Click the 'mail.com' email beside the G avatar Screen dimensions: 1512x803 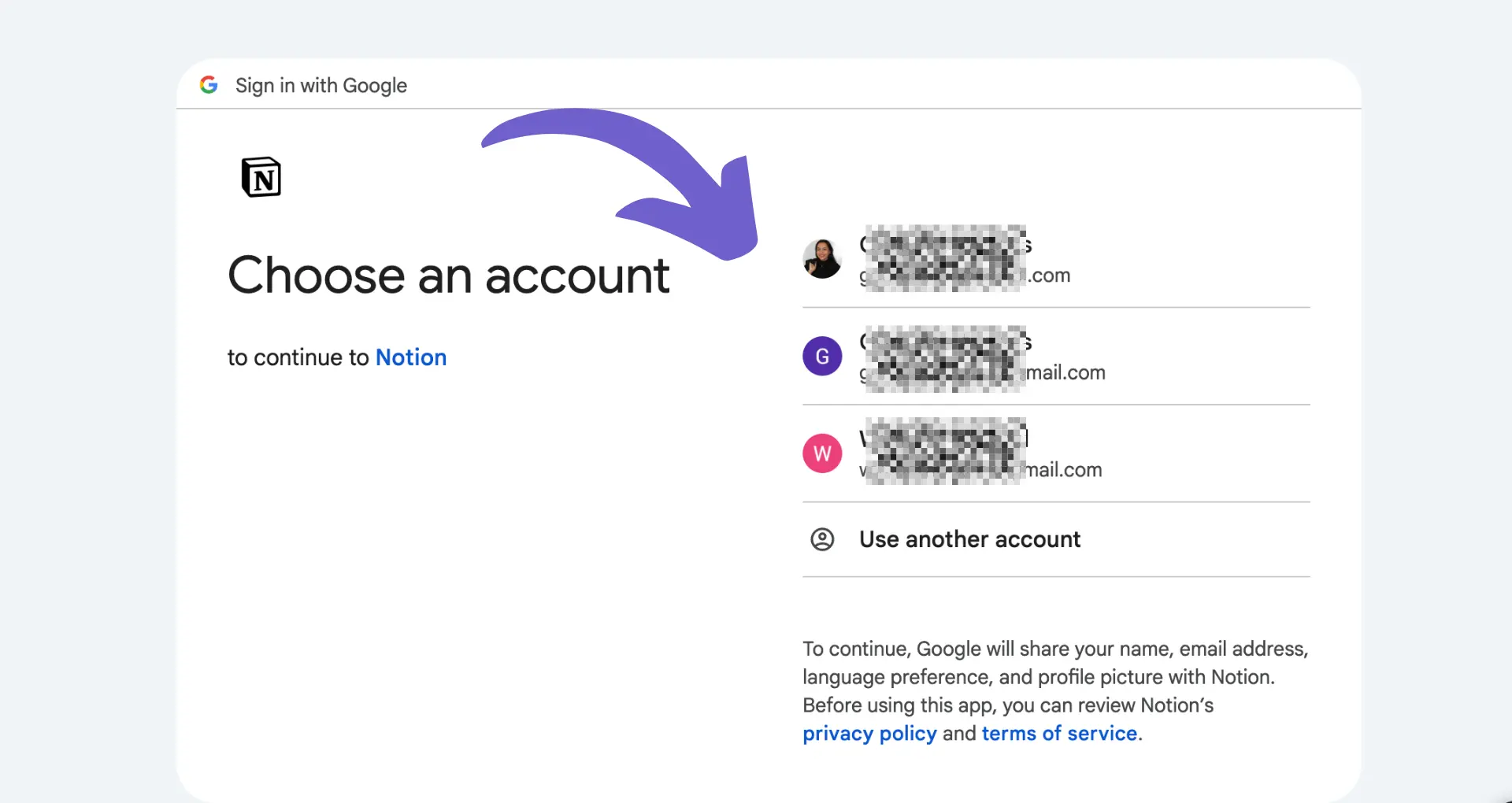pos(982,372)
